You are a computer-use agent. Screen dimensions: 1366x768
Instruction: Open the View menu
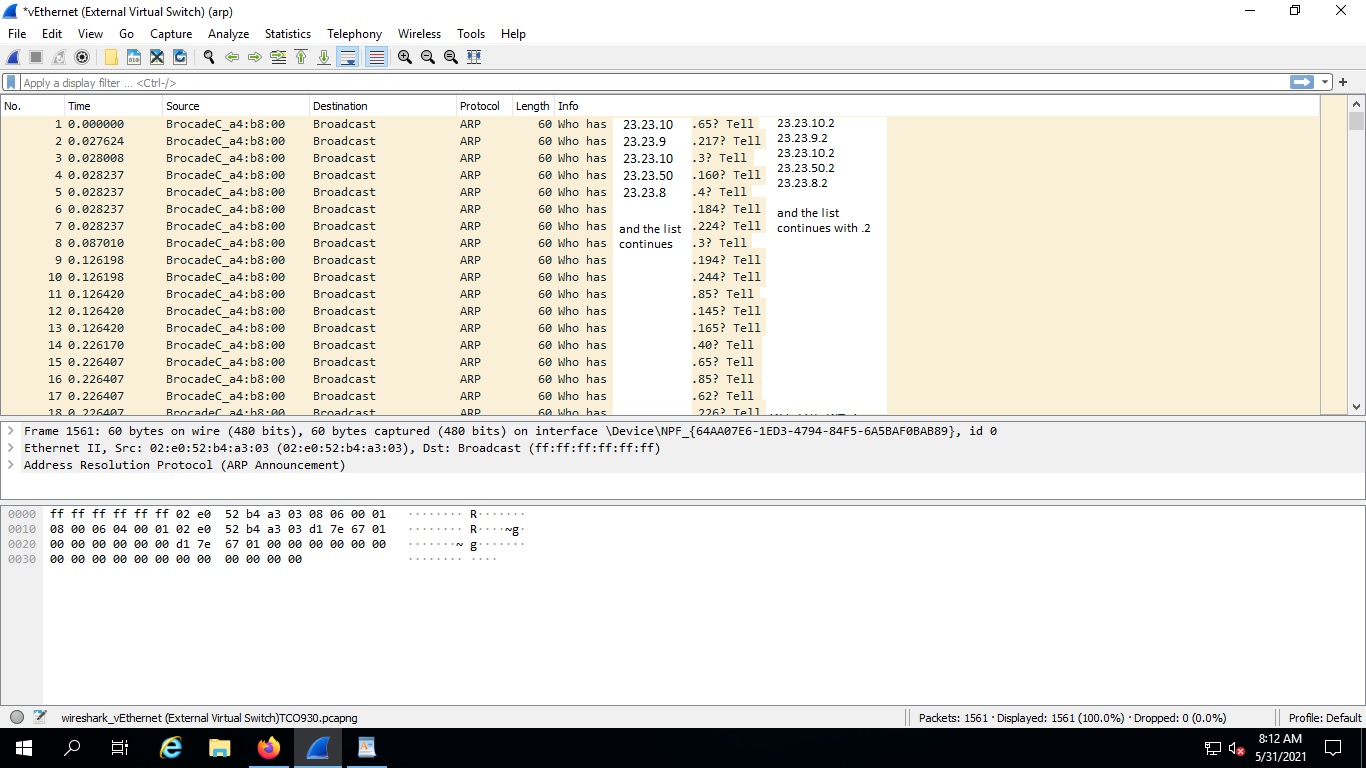[90, 33]
